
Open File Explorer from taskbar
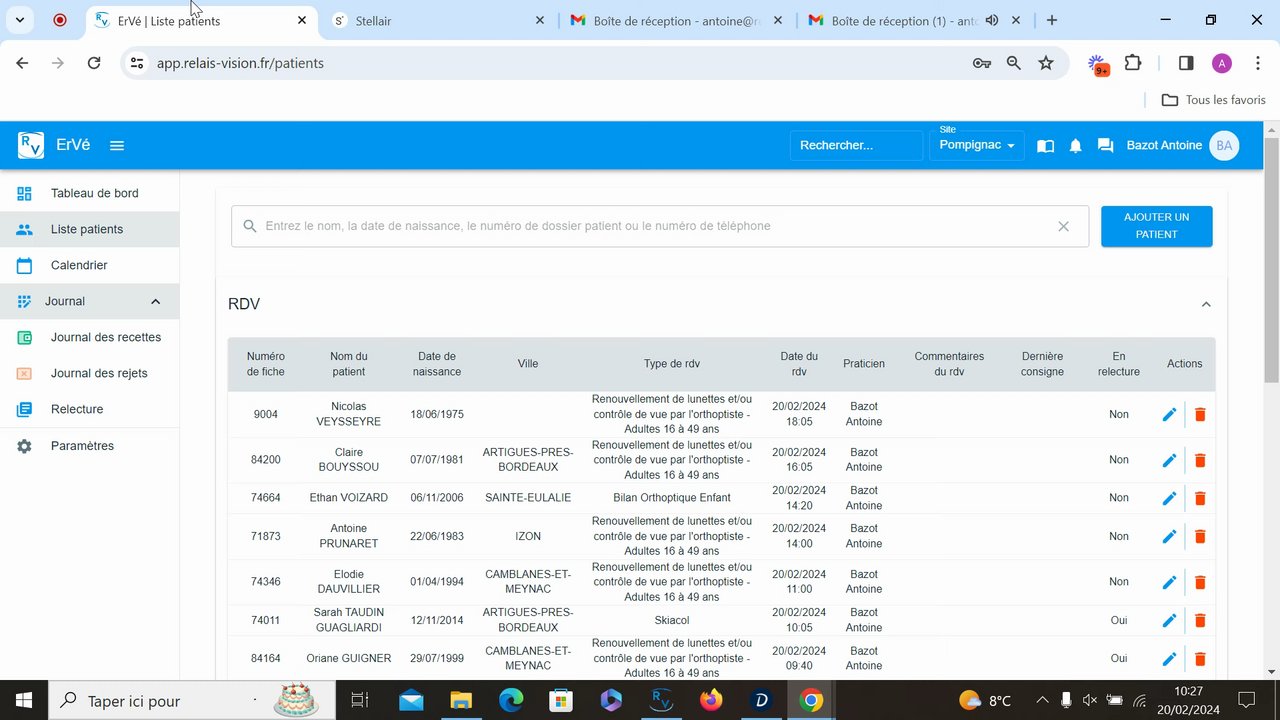tap(460, 700)
